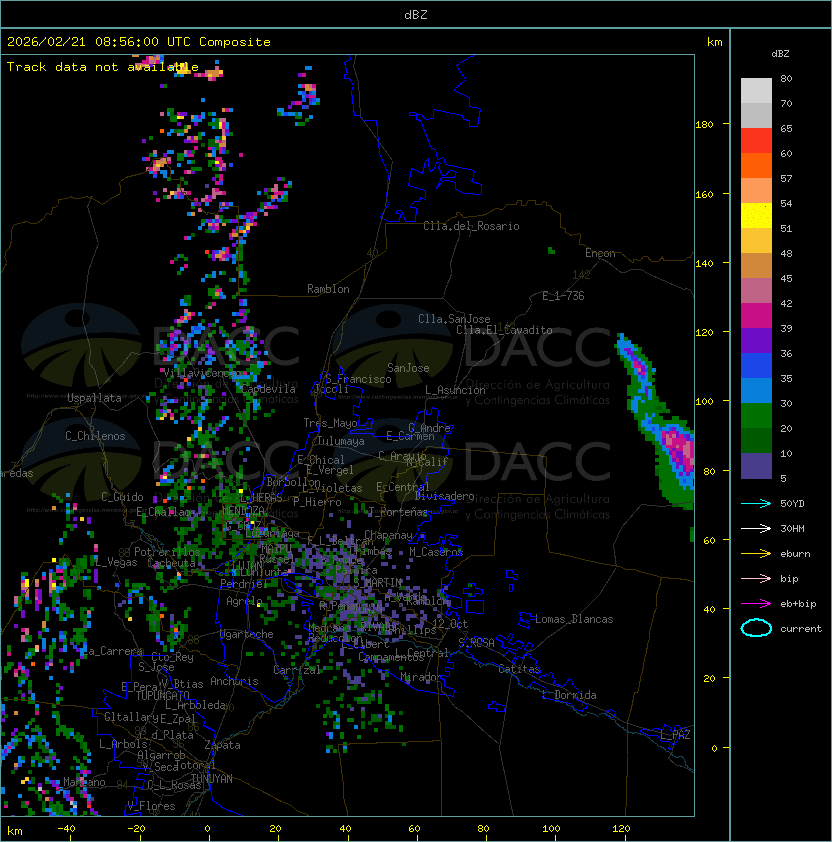Click the 'M_Caseros' place label
The height and width of the screenshot is (842, 832).
(x=436, y=552)
